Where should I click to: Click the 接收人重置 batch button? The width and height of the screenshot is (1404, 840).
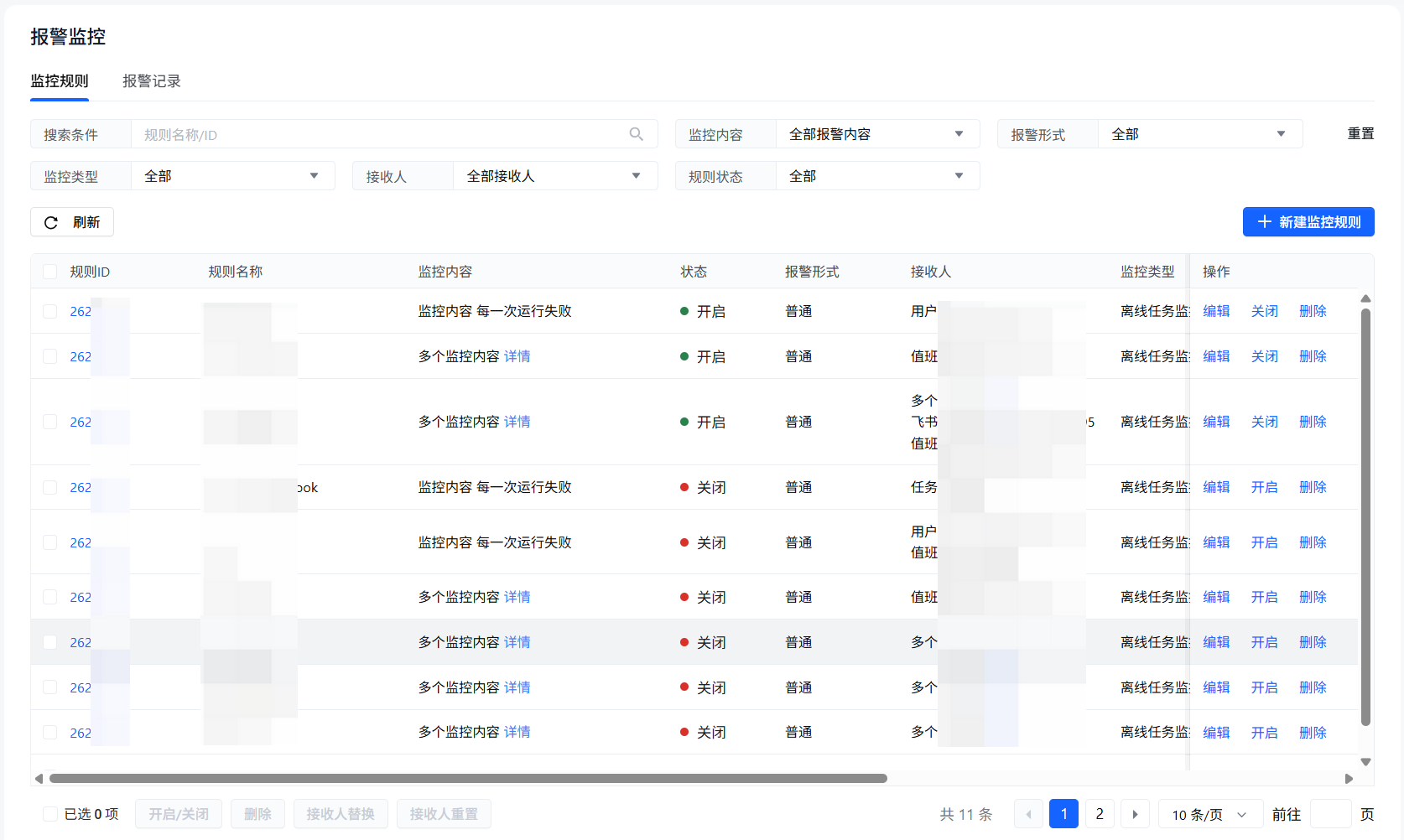tap(444, 814)
